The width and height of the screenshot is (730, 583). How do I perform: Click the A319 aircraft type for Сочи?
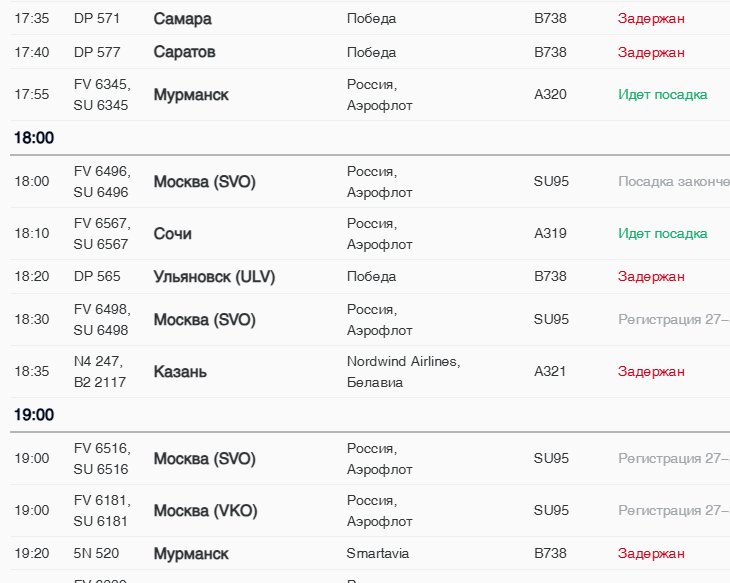pos(550,234)
